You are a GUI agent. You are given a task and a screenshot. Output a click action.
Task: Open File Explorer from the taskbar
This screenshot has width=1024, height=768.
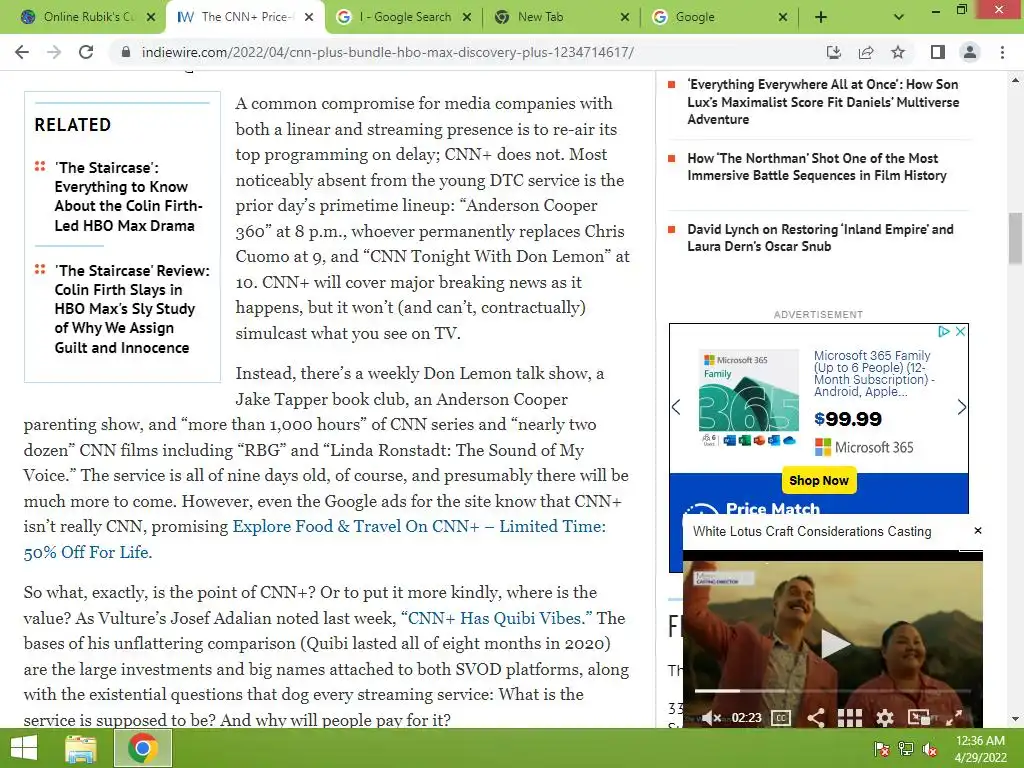(81, 749)
